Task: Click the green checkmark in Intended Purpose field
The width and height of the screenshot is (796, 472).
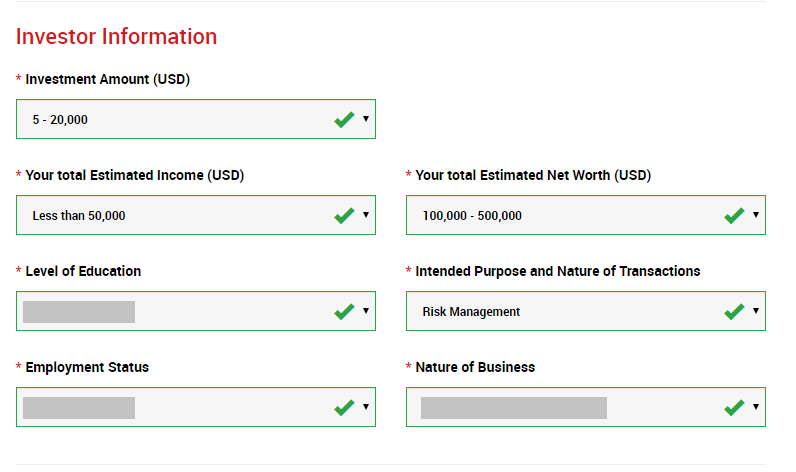Action: (x=734, y=311)
